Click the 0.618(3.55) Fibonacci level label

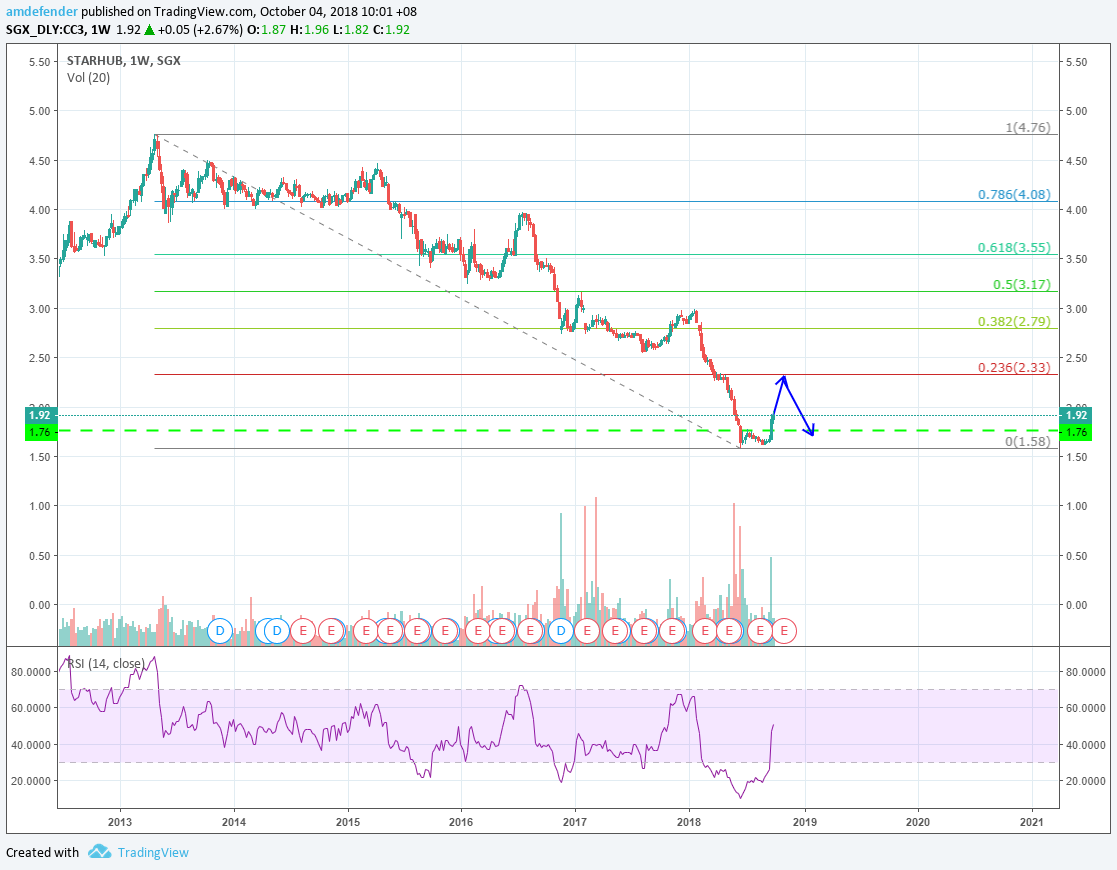coord(1014,247)
